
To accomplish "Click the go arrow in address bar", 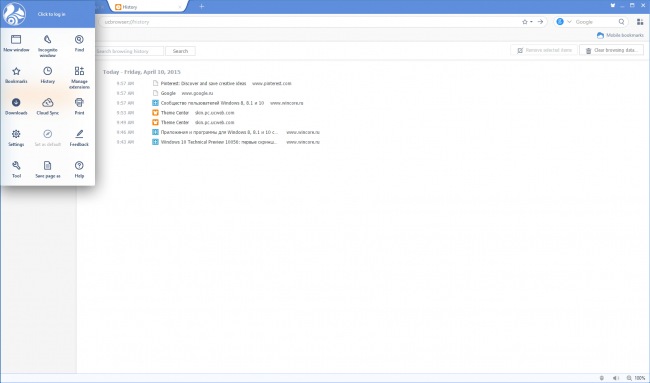I will click(540, 22).
